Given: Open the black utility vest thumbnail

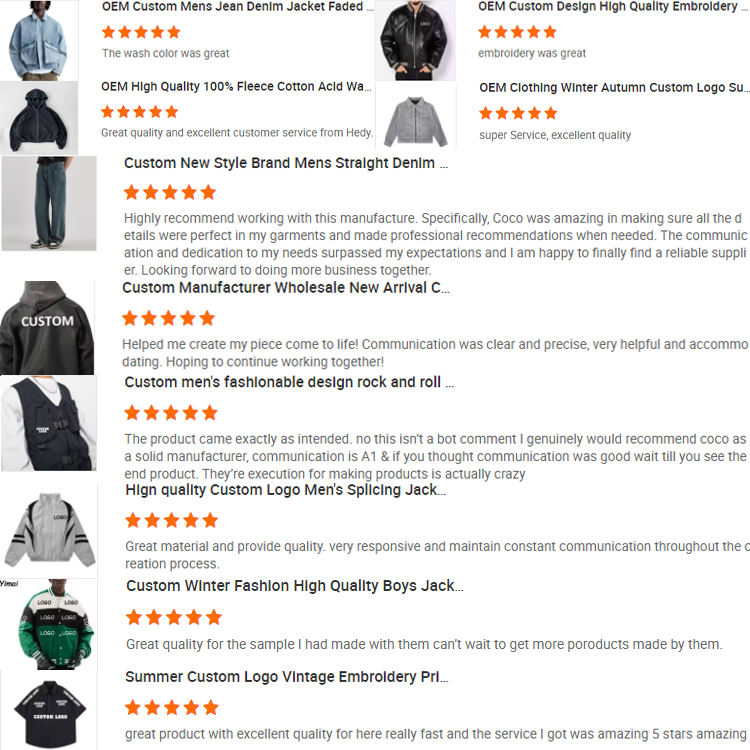Looking at the screenshot, I should pyautogui.click(x=49, y=423).
